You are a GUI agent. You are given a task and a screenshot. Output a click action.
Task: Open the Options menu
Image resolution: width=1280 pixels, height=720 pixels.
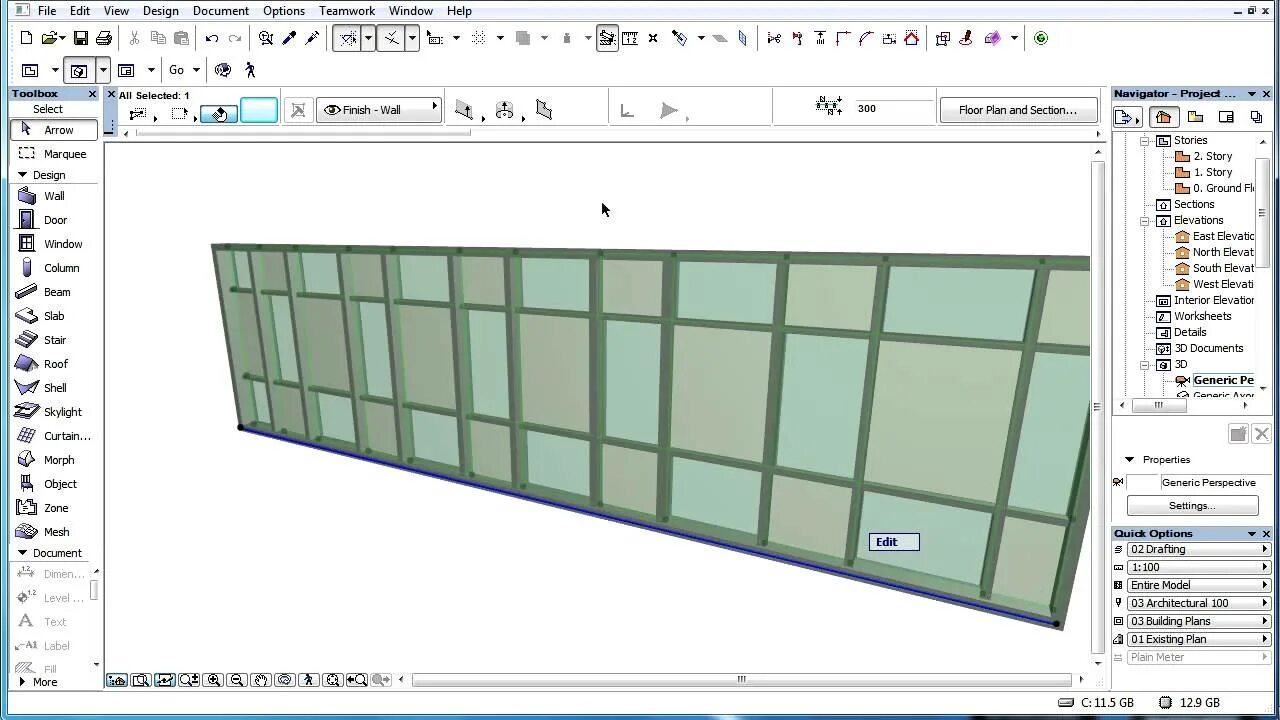[x=284, y=11]
